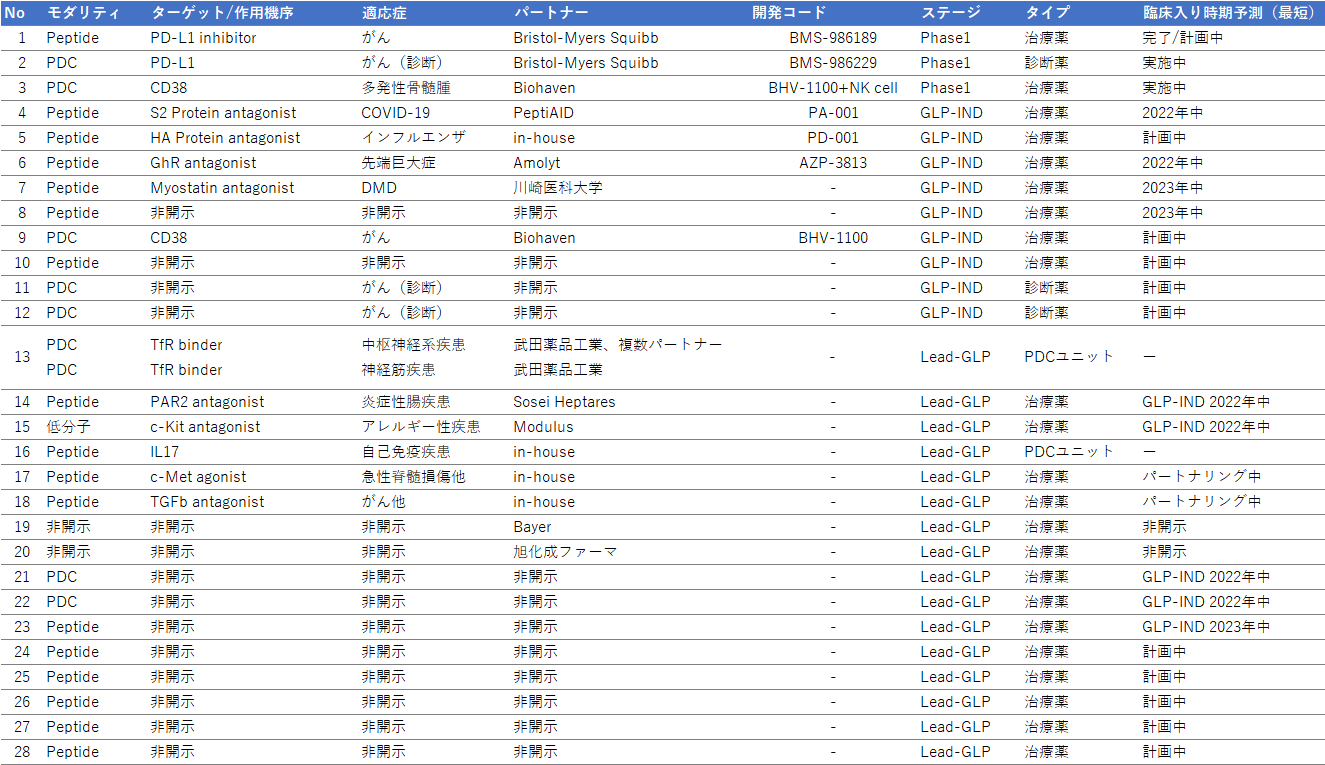1325x765 pixels.
Task: Select the S2 Protein antagonist cell
Action: (223, 113)
